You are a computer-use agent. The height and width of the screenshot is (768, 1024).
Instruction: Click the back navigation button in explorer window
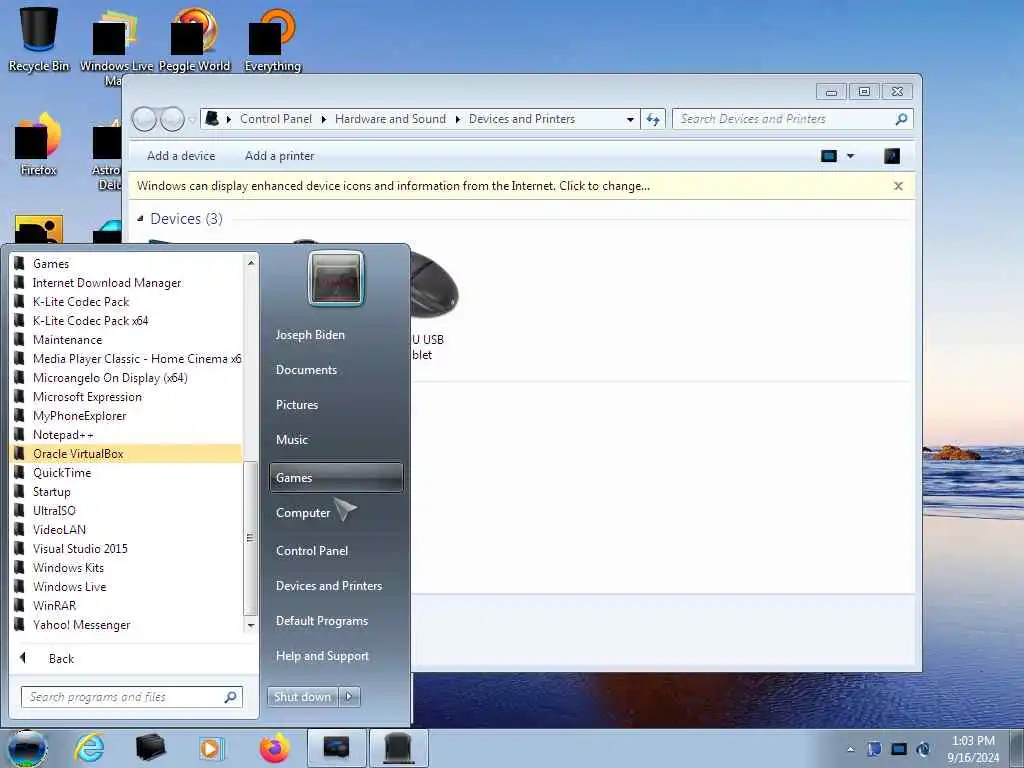point(144,119)
